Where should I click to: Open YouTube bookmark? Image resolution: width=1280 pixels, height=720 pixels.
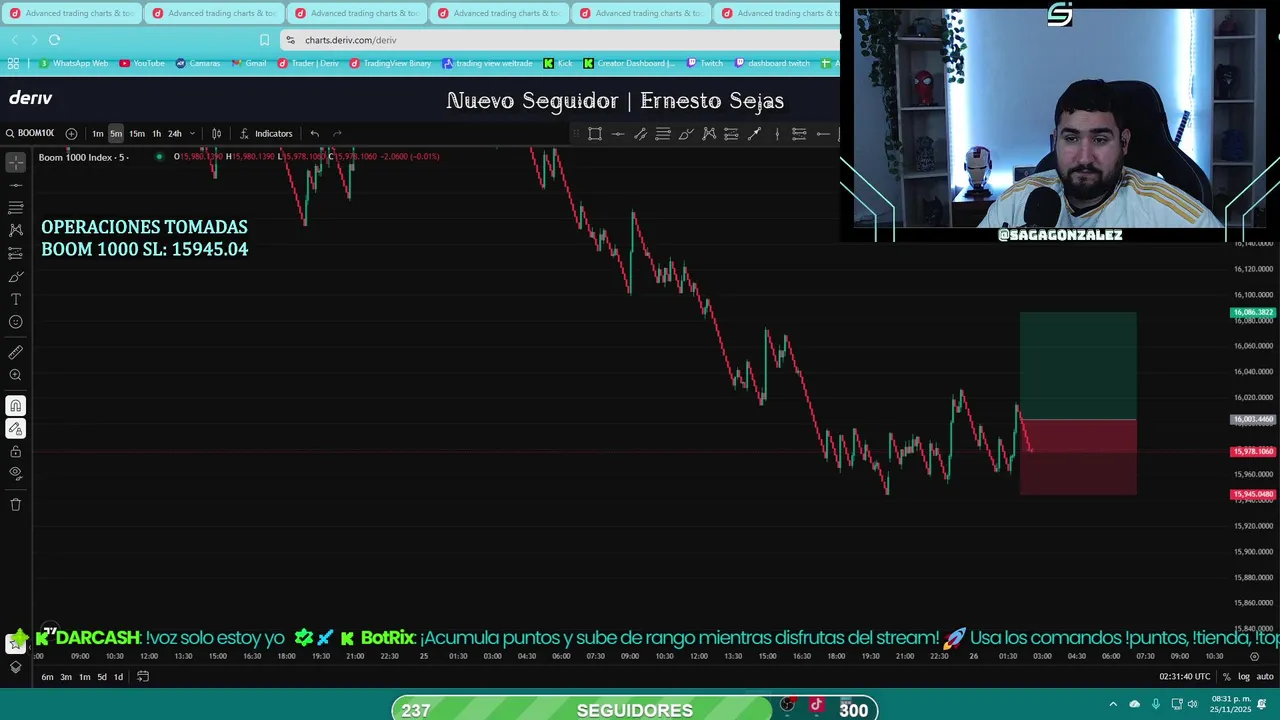point(142,63)
